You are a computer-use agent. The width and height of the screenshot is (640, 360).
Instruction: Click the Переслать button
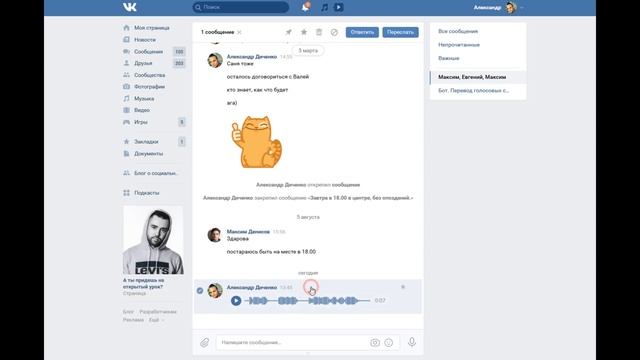point(400,32)
